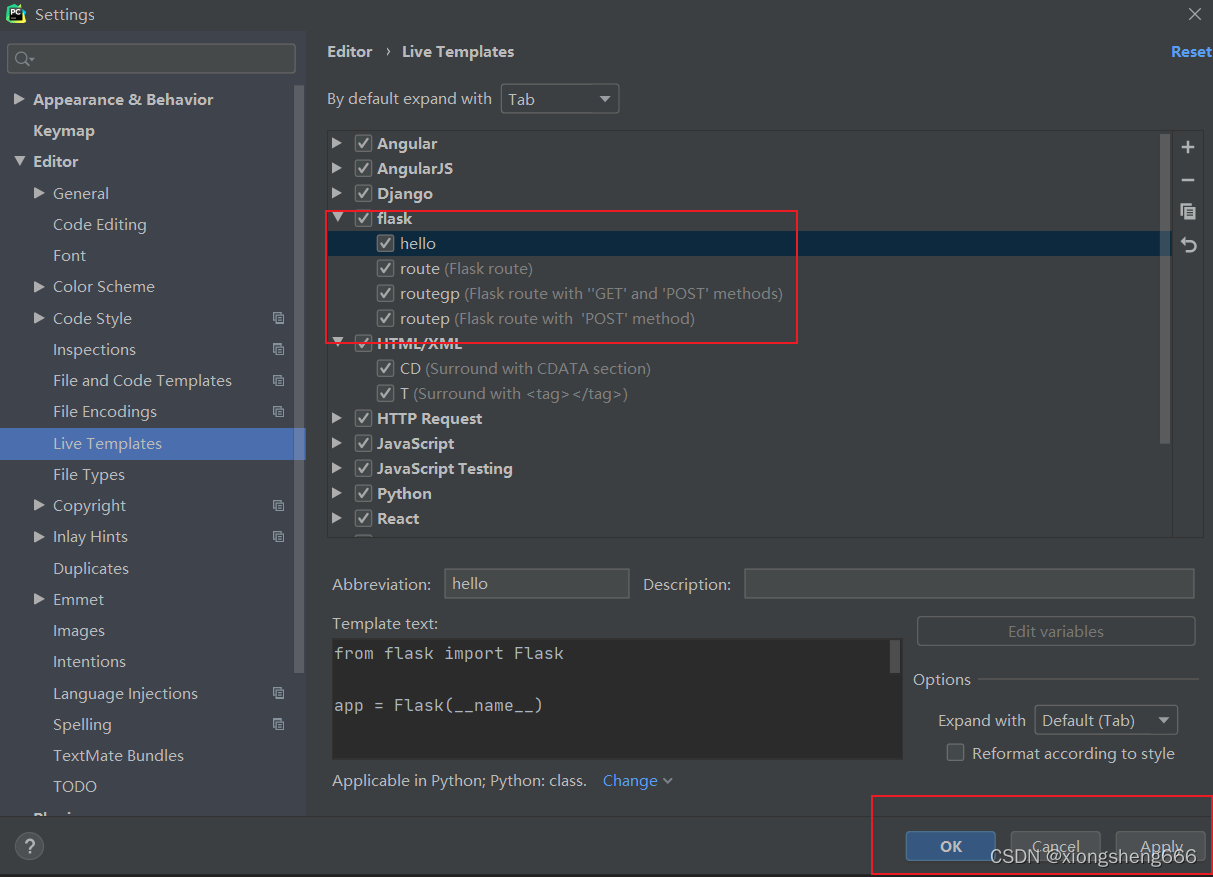
Task: Expand Appearance & Behavior settings section
Action: coord(19,99)
